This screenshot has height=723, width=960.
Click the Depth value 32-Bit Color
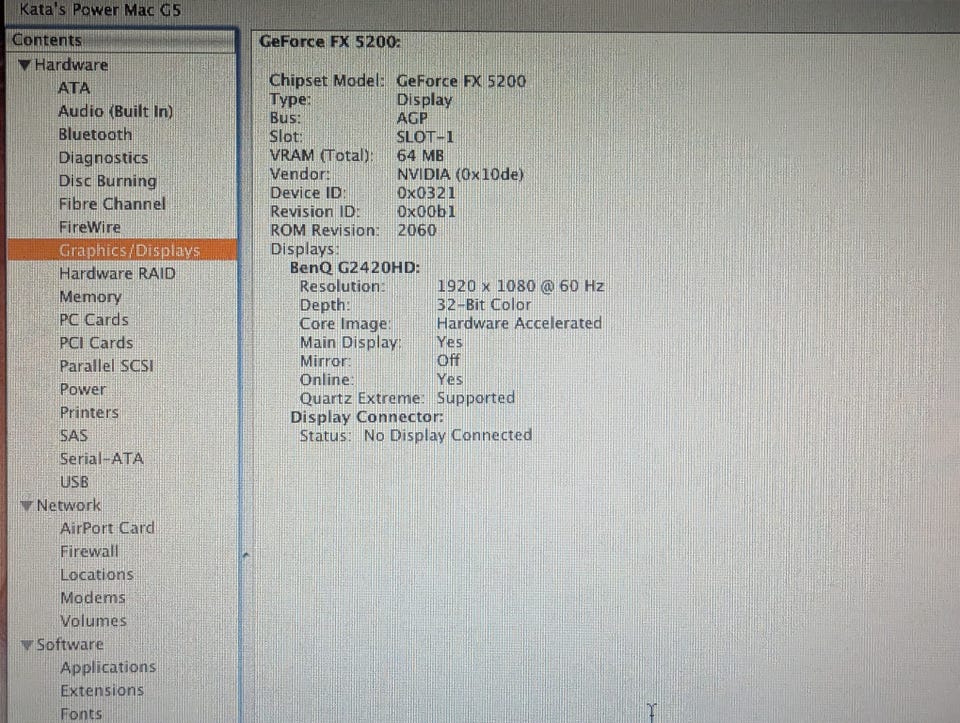point(484,305)
